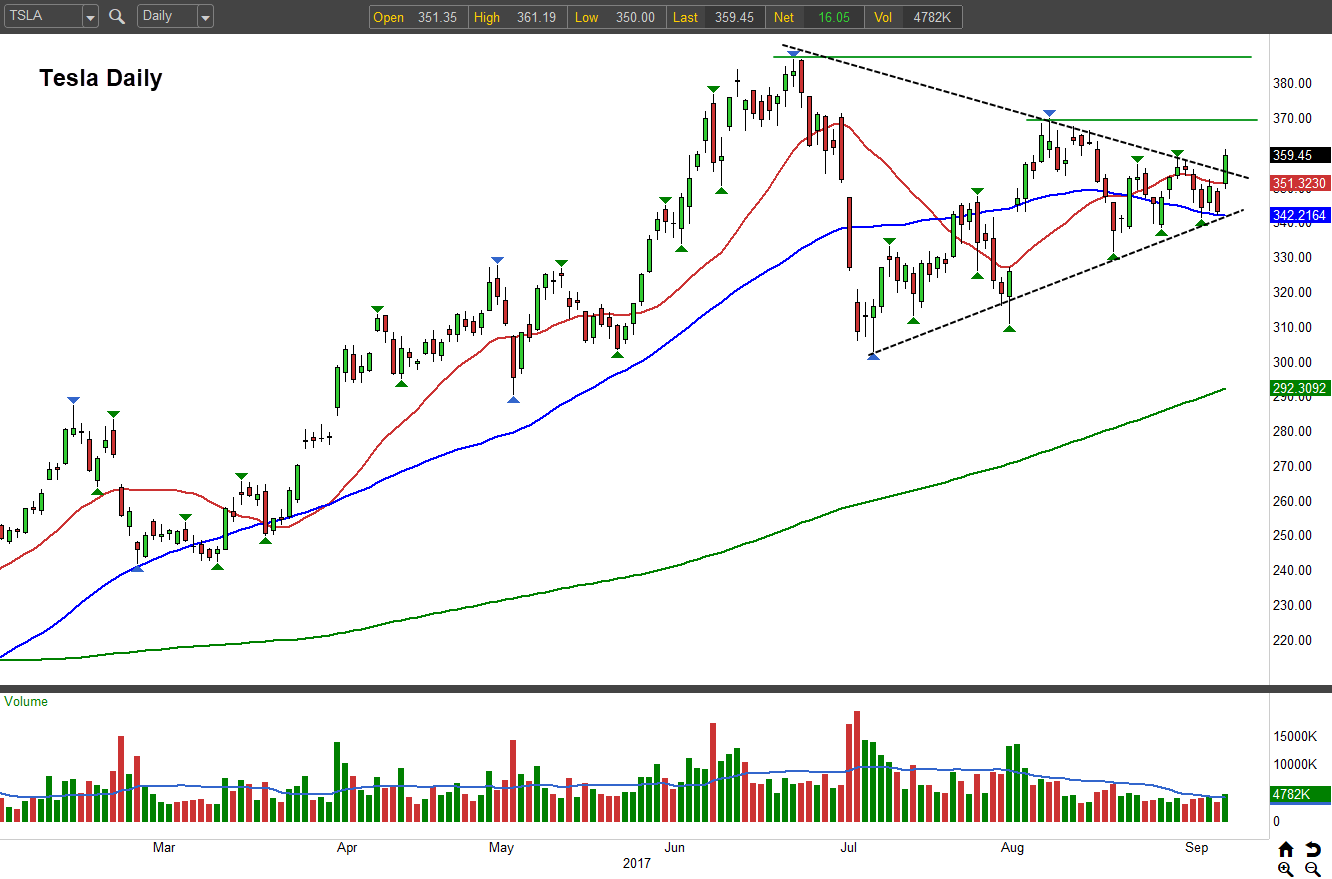Click the Low value 350.00

click(x=635, y=17)
